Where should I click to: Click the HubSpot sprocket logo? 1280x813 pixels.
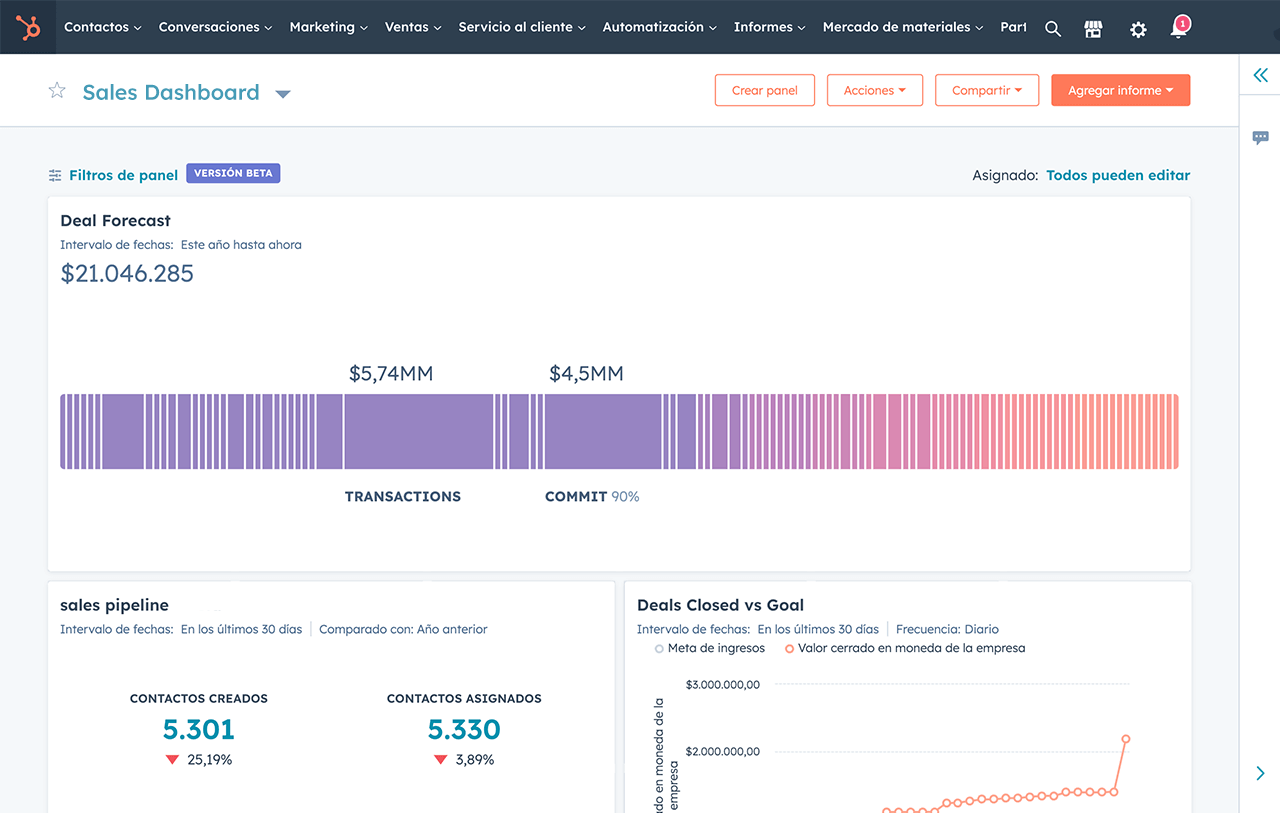click(28, 27)
